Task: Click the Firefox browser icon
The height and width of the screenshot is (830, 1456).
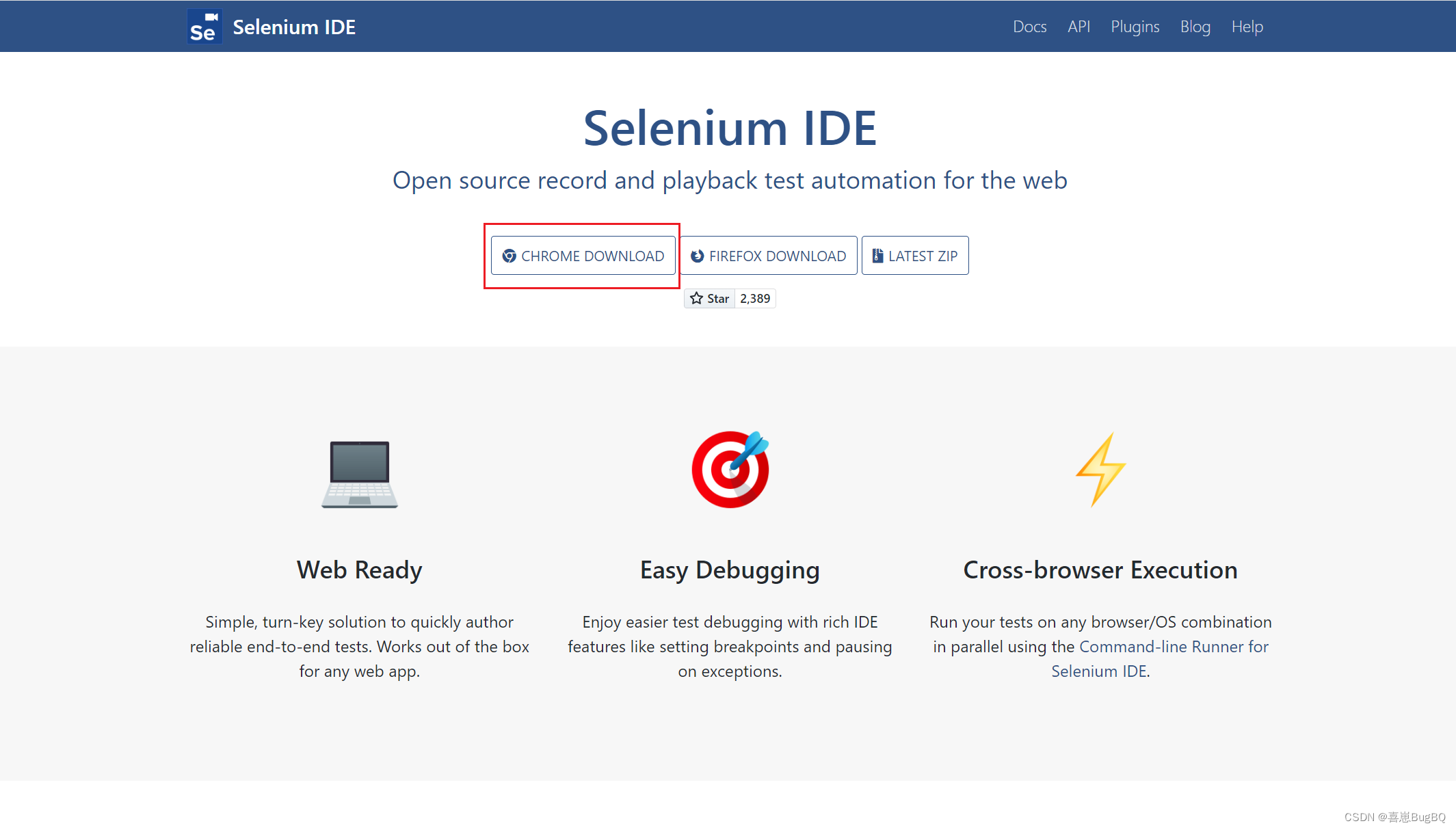Action: pos(697,256)
